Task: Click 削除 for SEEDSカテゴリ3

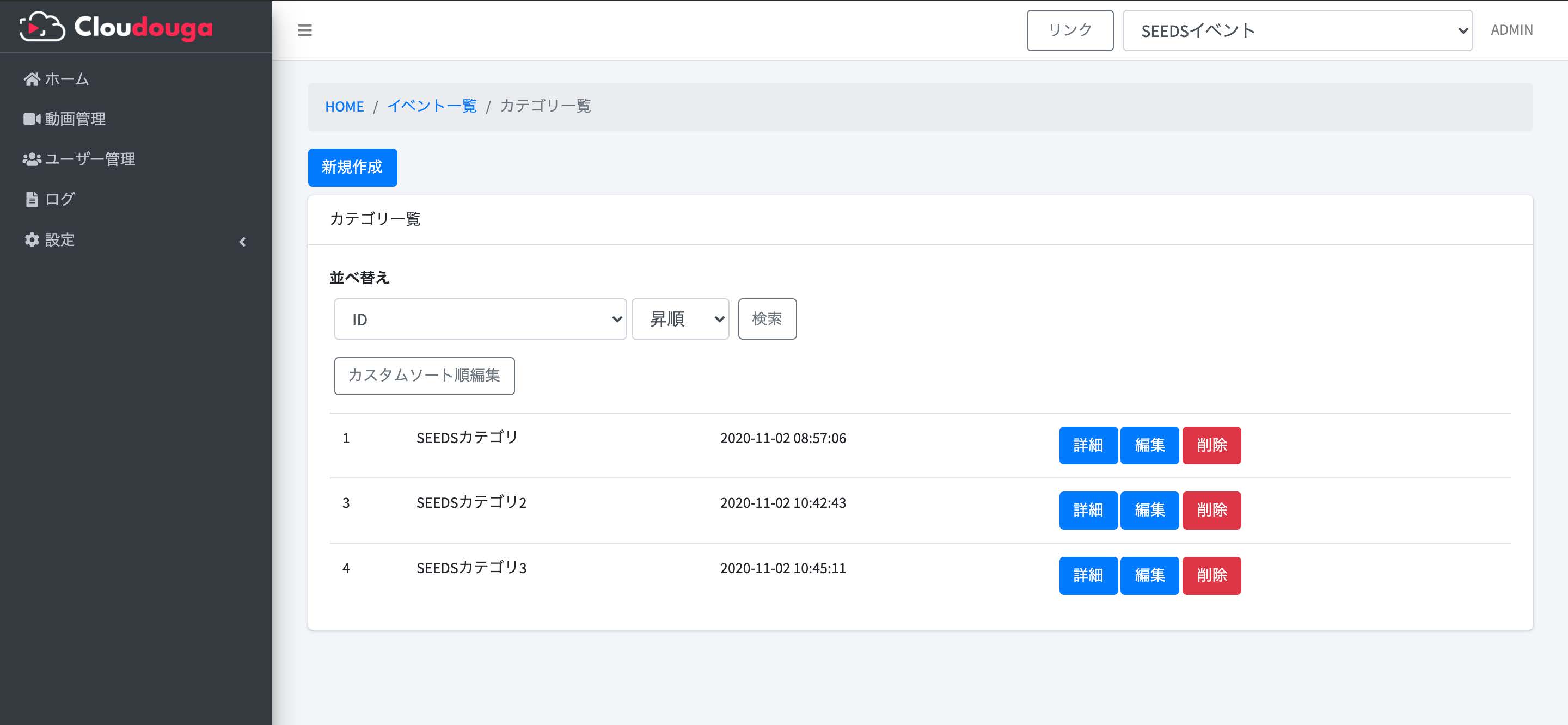Action: (x=1211, y=575)
